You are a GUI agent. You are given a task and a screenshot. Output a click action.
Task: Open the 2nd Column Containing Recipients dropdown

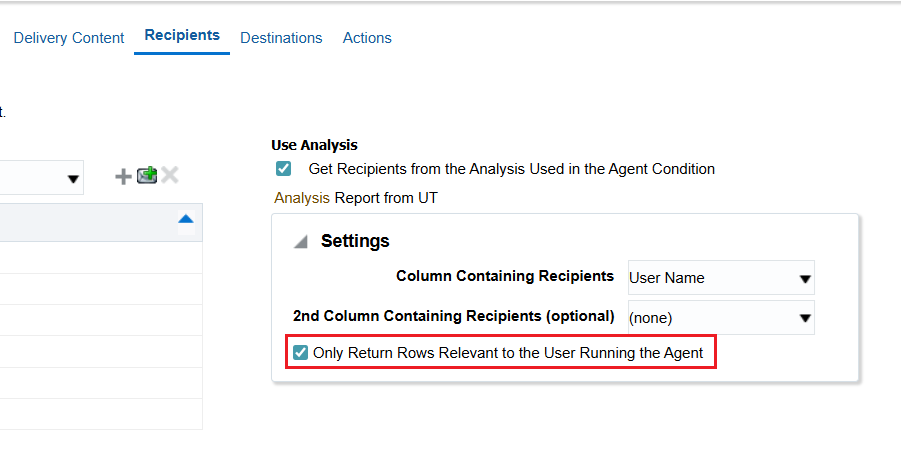[x=721, y=317]
